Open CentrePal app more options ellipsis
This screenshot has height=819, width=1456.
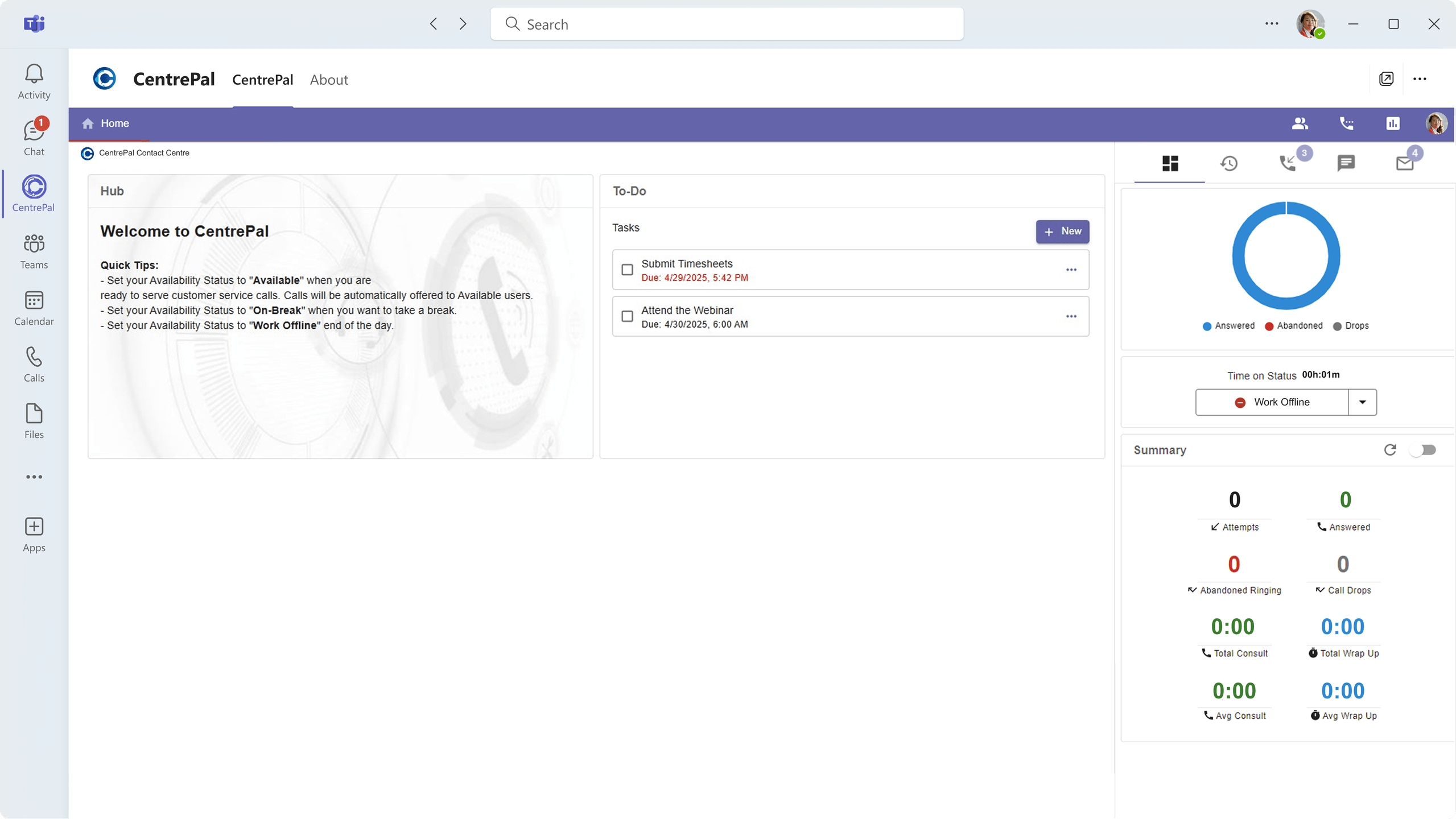coord(1420,79)
